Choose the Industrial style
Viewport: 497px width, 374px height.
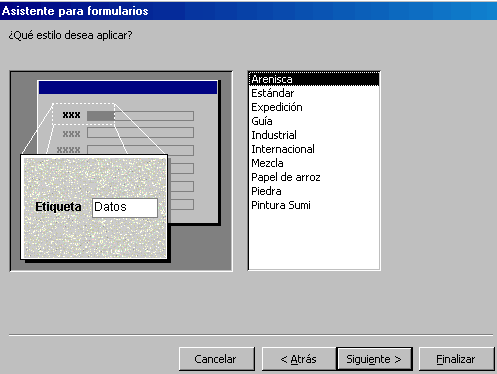(314, 135)
